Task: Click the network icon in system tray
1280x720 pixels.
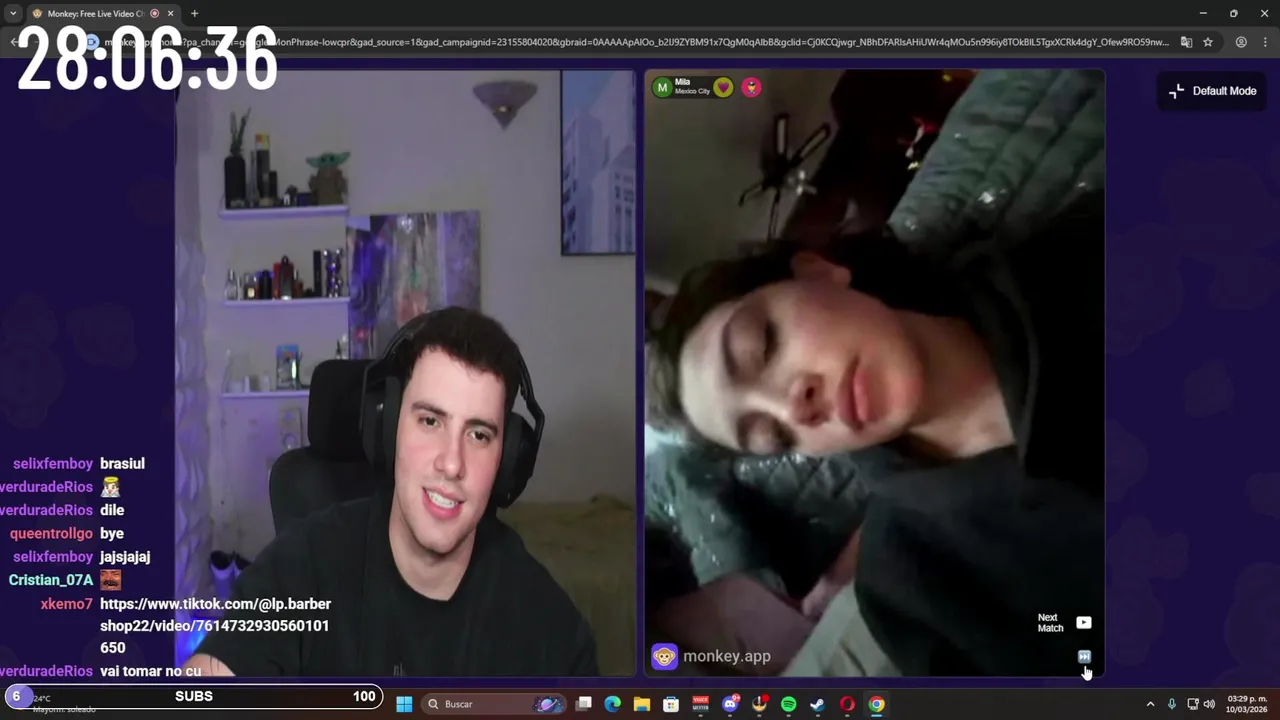Action: pos(1192,704)
